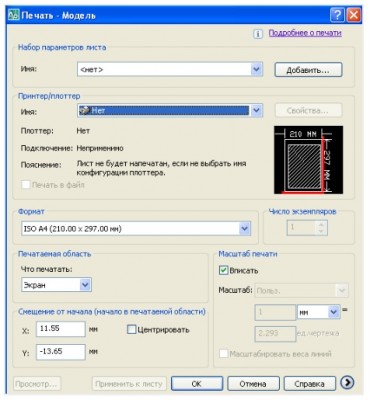Click the Смещение от начала group label
370x400 pixels.
point(112,312)
